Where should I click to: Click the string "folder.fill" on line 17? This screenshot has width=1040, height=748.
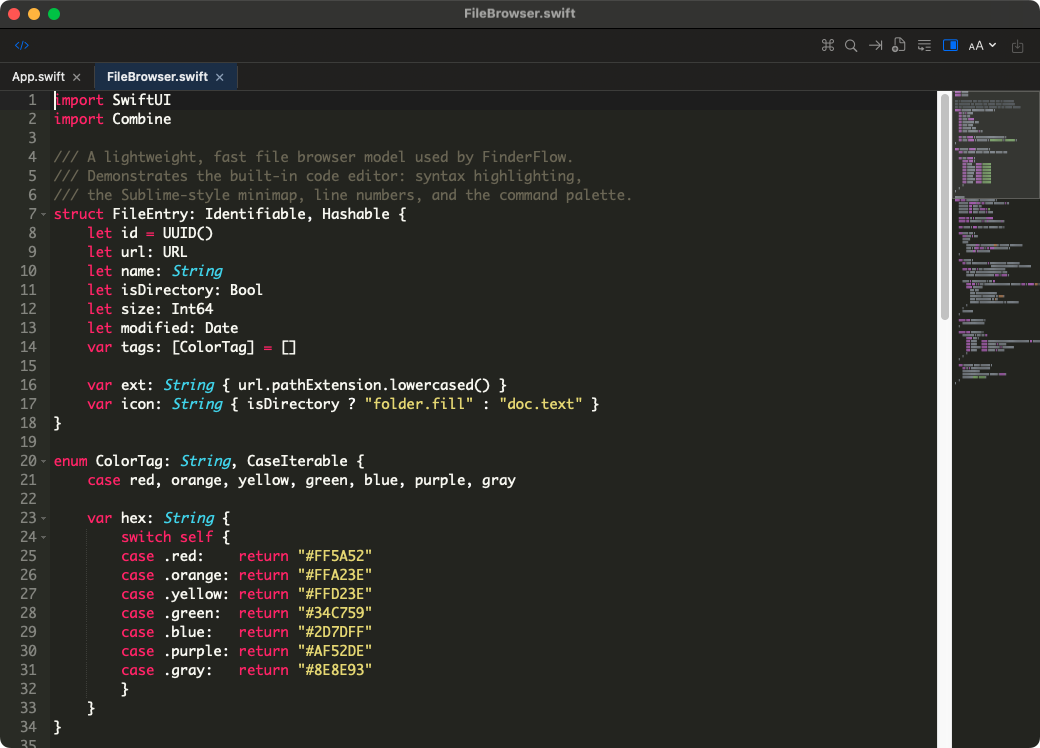pos(419,405)
